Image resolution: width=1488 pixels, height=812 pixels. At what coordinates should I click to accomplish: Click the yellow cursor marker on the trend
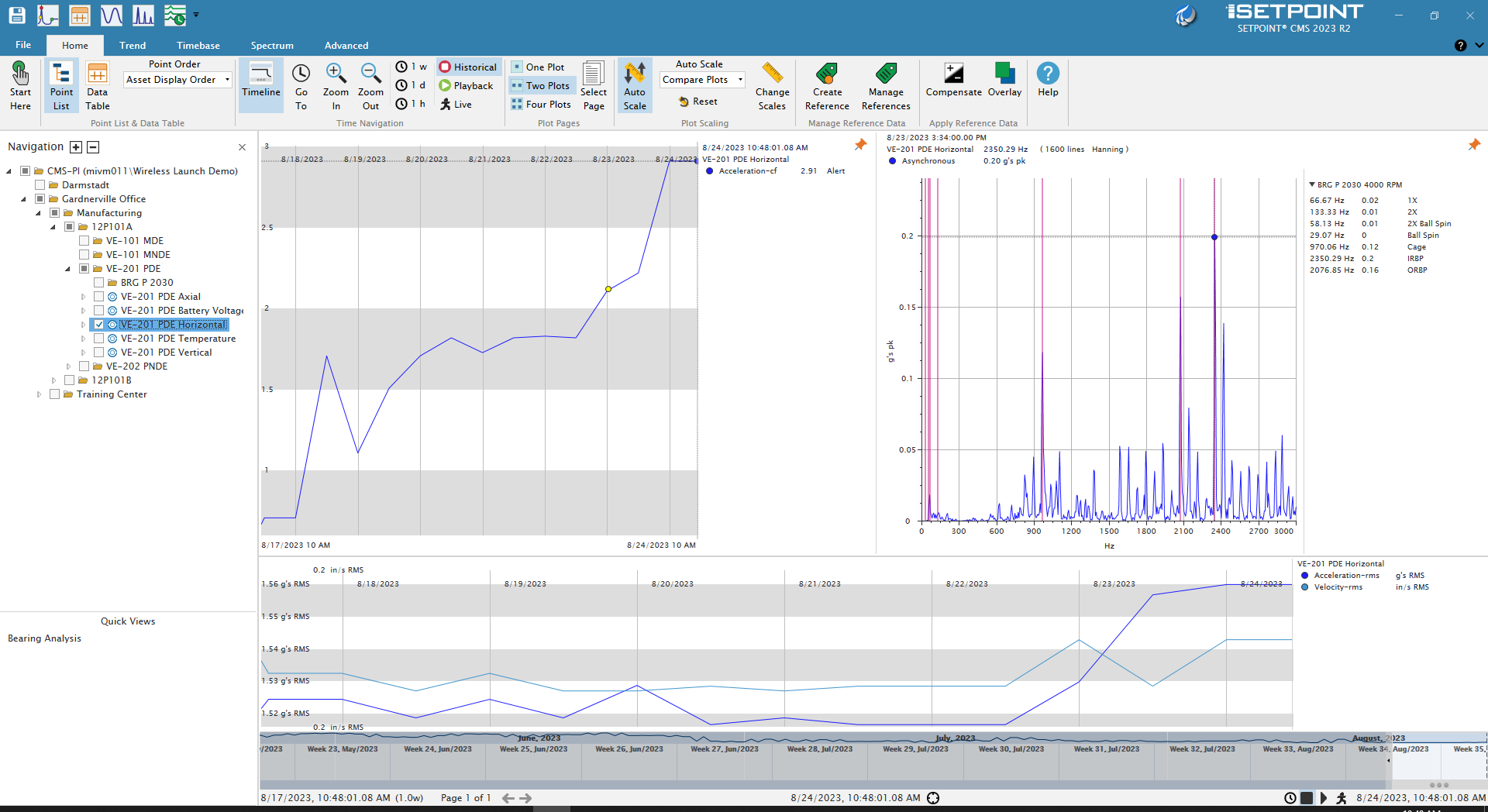click(608, 289)
